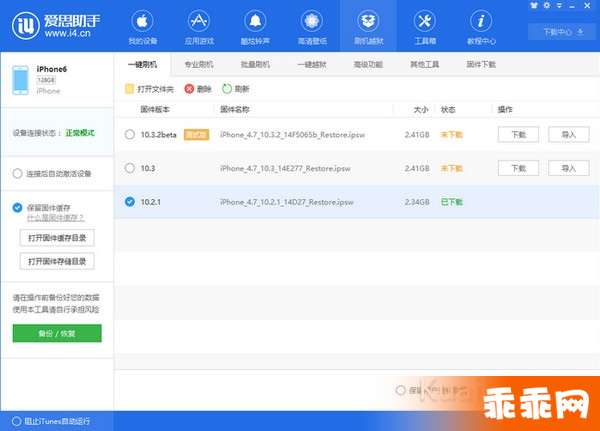Screen dimensions: 600x431
Task: Click the green 刷新 refresh icon
Action: coord(227,89)
